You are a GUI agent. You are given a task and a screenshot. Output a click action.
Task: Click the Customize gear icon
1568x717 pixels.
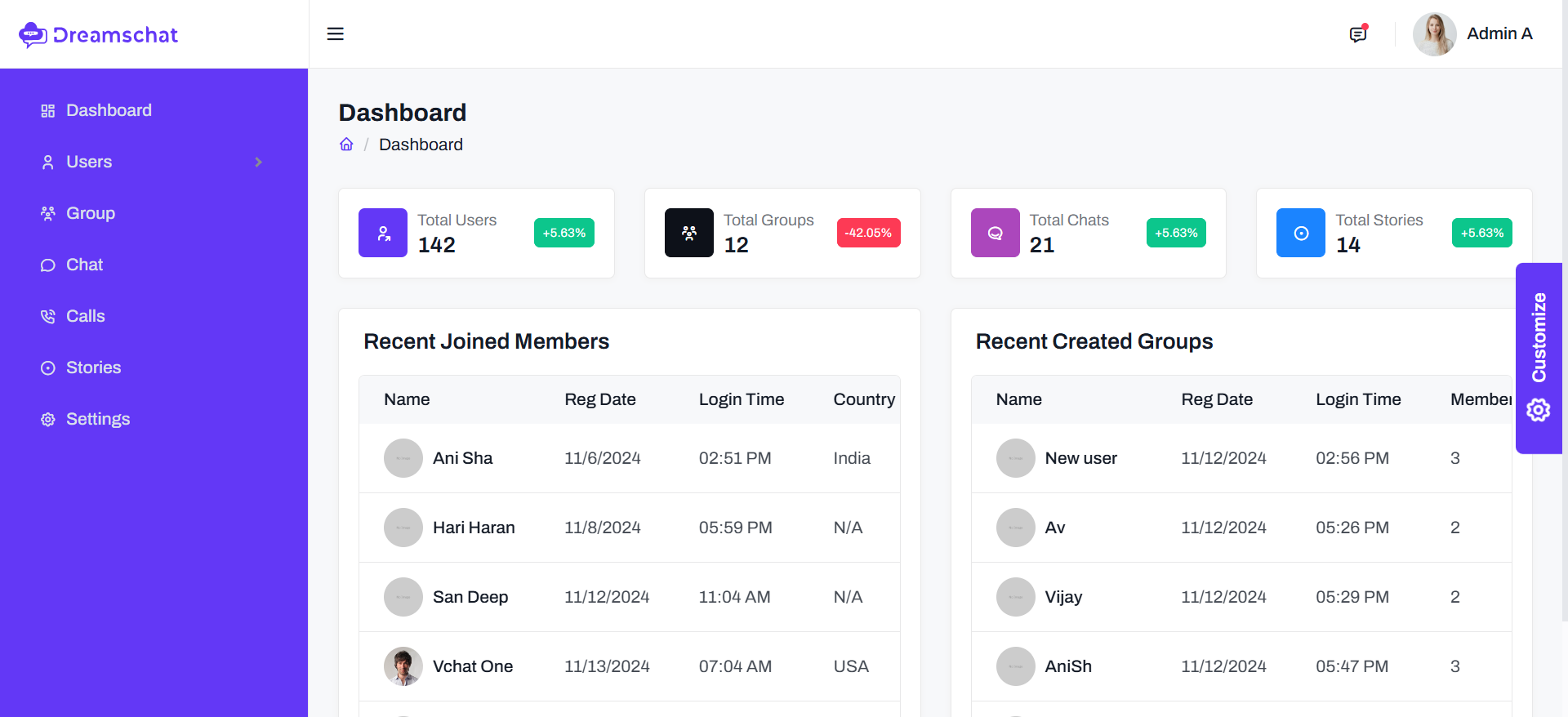1539,410
